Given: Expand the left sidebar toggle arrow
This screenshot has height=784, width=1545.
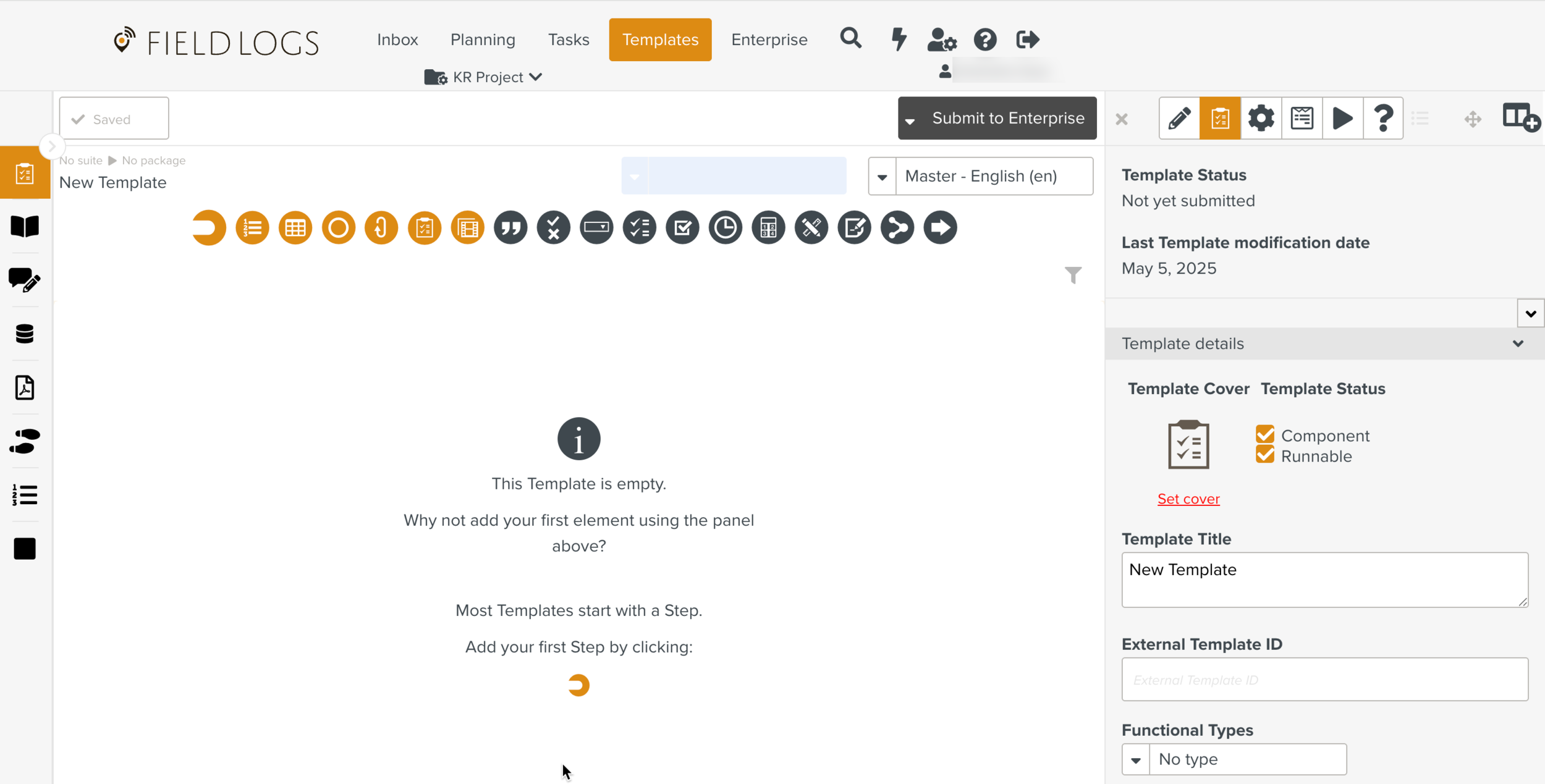Looking at the screenshot, I should [52, 147].
